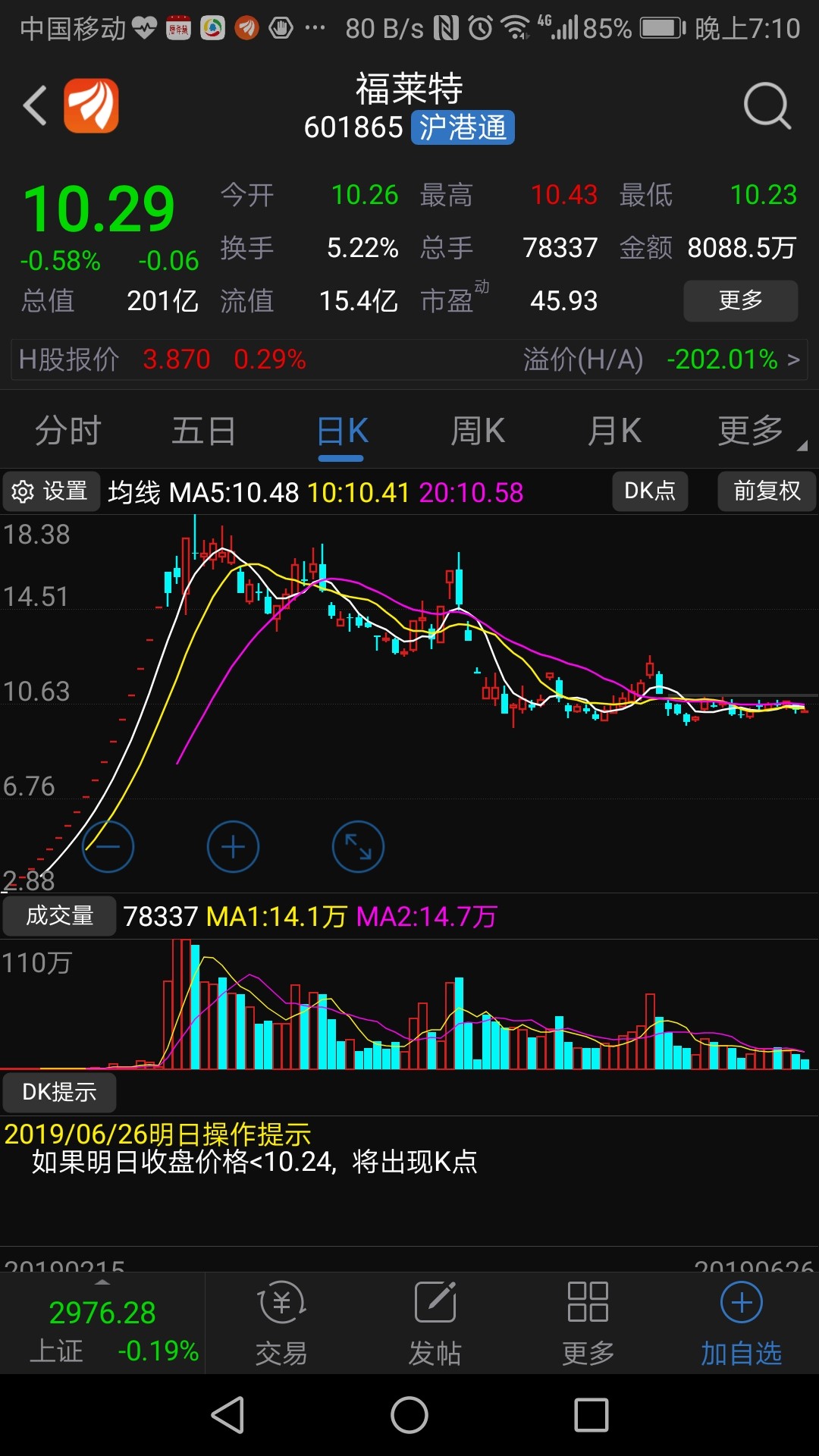Expand H-share premium details arrow
Screen dimensions: 819x1456
pos(793,359)
